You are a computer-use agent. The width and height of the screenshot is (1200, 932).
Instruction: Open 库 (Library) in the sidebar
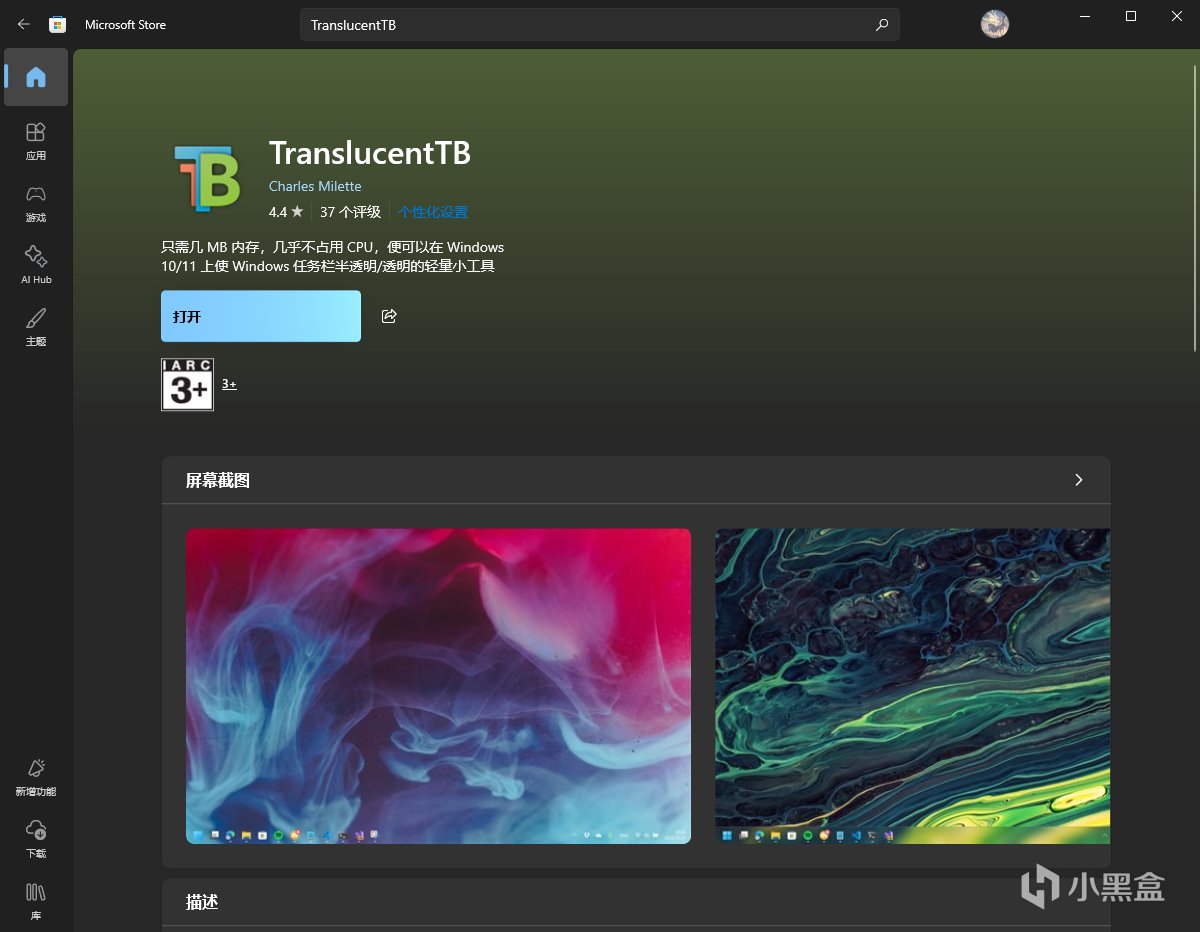[36, 900]
